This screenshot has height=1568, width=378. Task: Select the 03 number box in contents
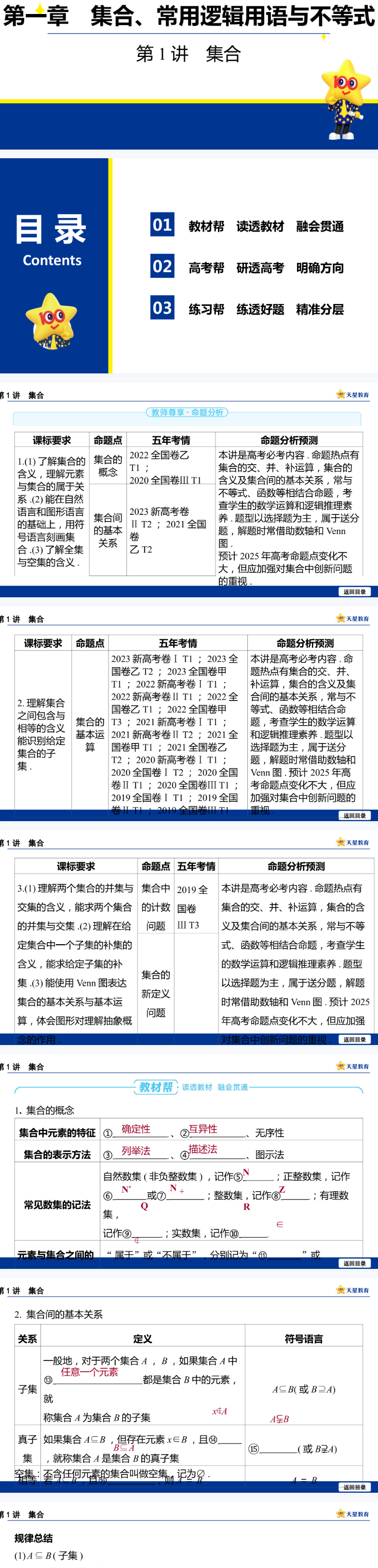pyautogui.click(x=162, y=307)
